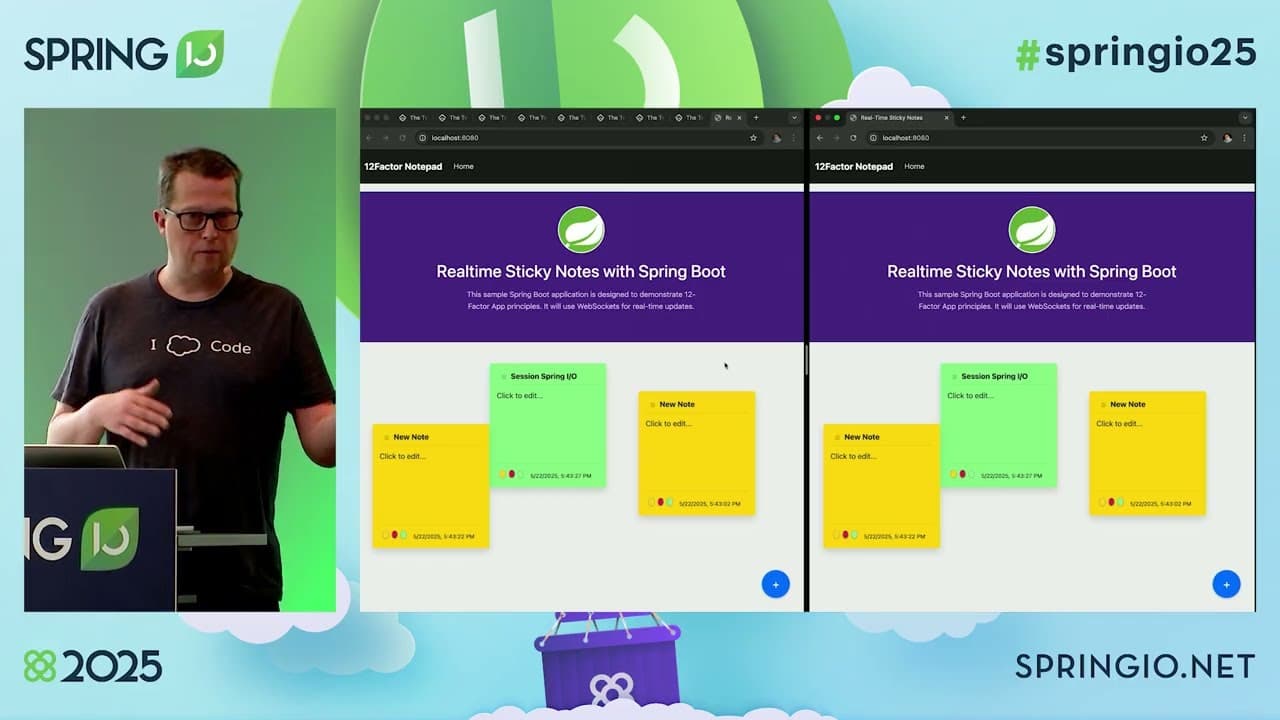Add a new note with blue plus button, left window
Screen dimensions: 1280x720
tap(775, 584)
